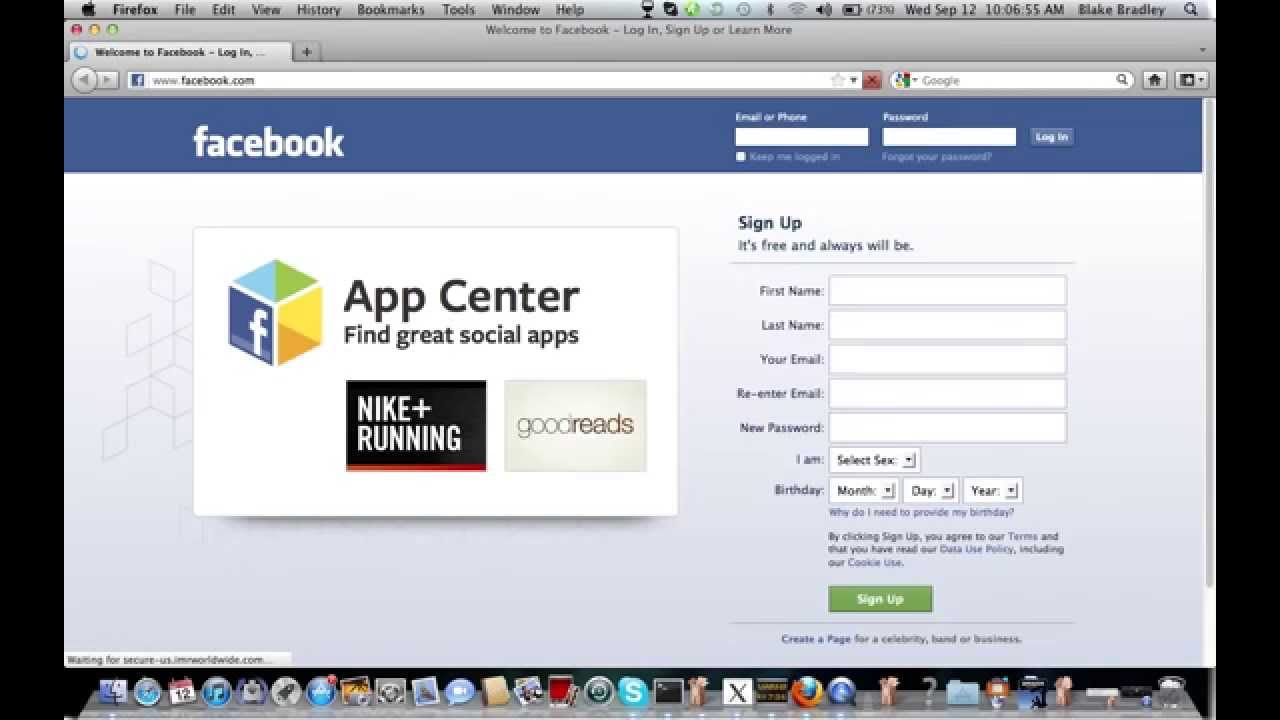Click the First Name field
The width and height of the screenshot is (1280, 720).
(x=947, y=291)
